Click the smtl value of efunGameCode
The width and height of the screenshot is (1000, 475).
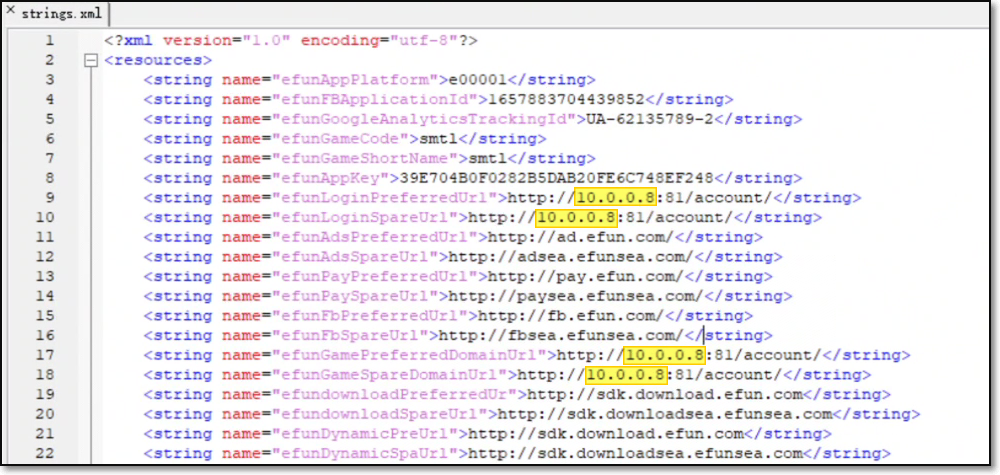click(x=438, y=140)
